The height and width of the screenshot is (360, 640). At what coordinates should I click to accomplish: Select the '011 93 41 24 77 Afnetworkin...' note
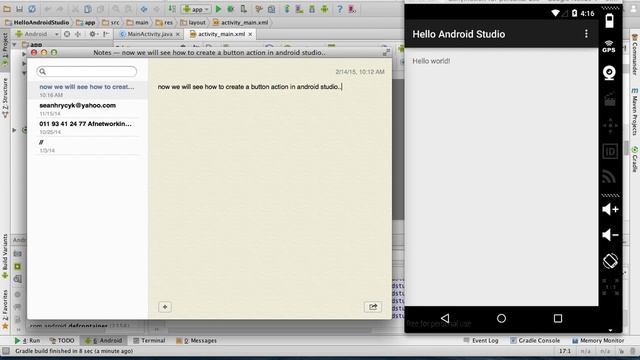[x=87, y=127]
